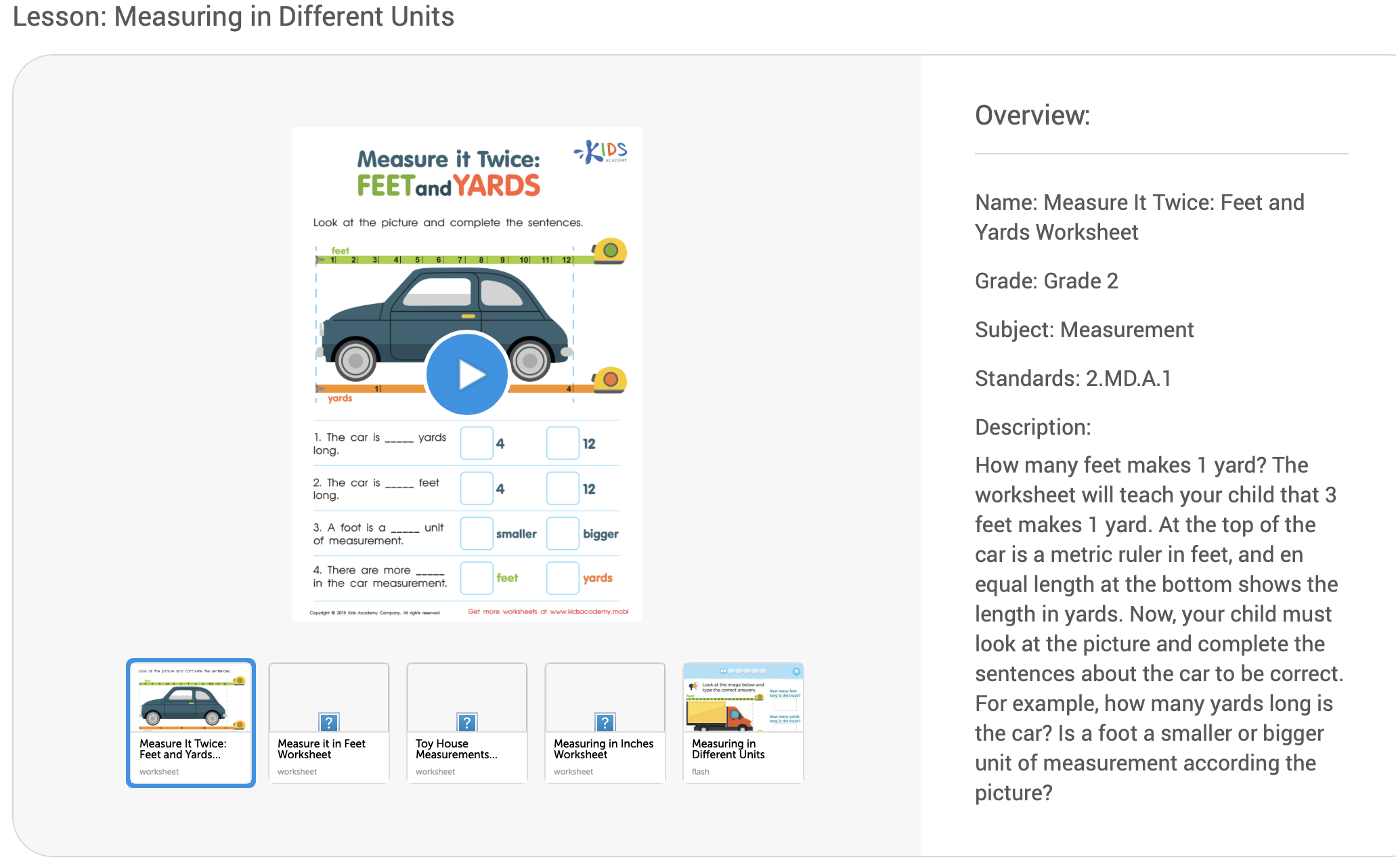Tick the smaller answer box

[477, 534]
